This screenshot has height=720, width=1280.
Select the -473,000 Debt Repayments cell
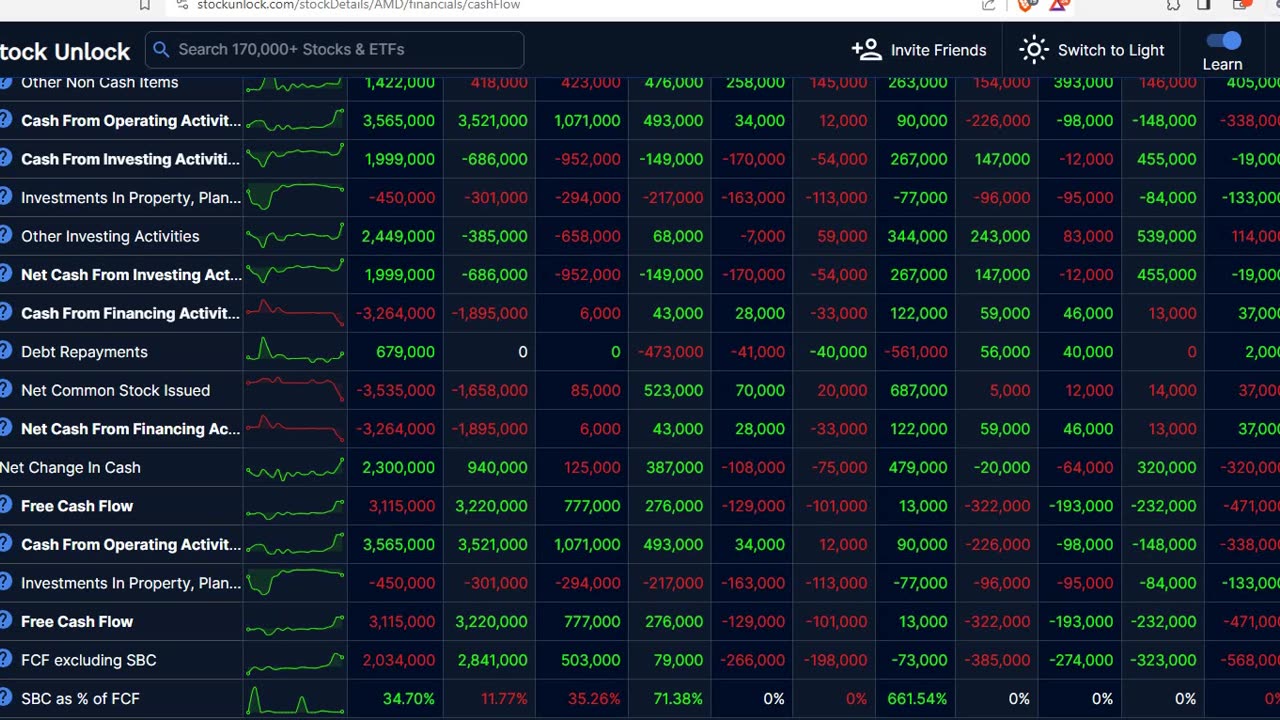[670, 352]
